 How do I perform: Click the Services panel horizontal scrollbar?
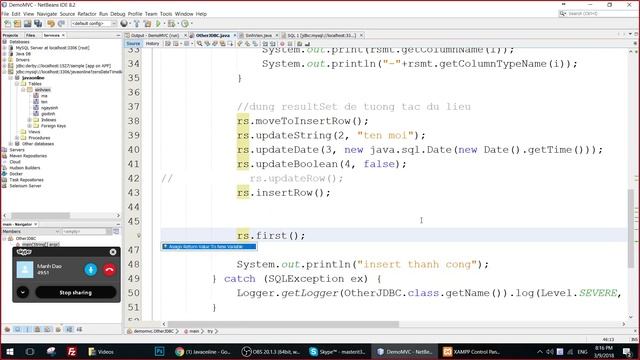[40, 215]
